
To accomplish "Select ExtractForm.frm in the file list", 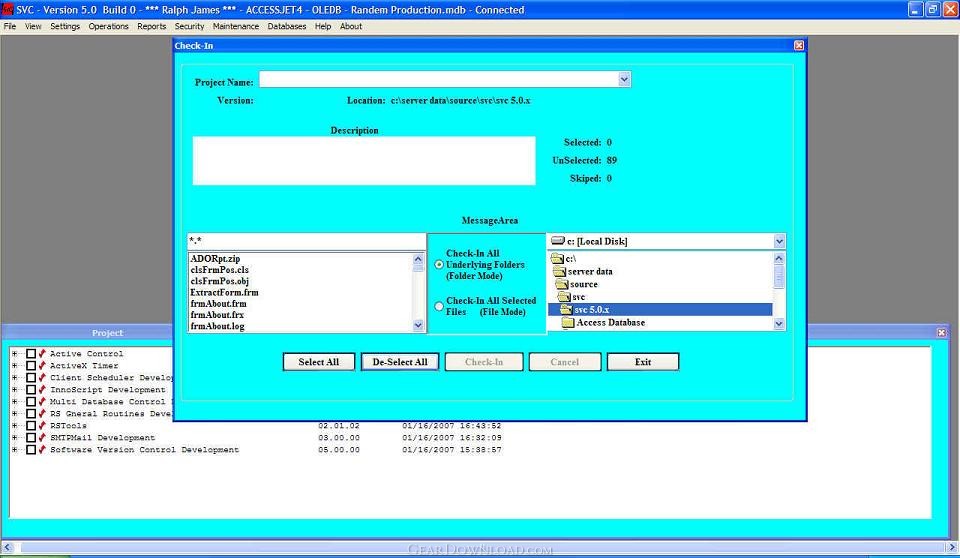I will point(224,292).
